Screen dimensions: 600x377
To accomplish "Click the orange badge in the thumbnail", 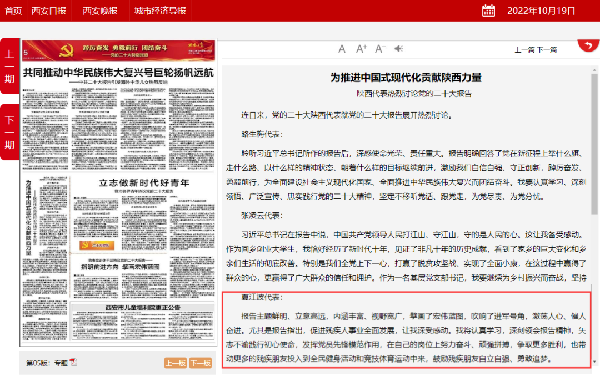I will click(x=96, y=245).
